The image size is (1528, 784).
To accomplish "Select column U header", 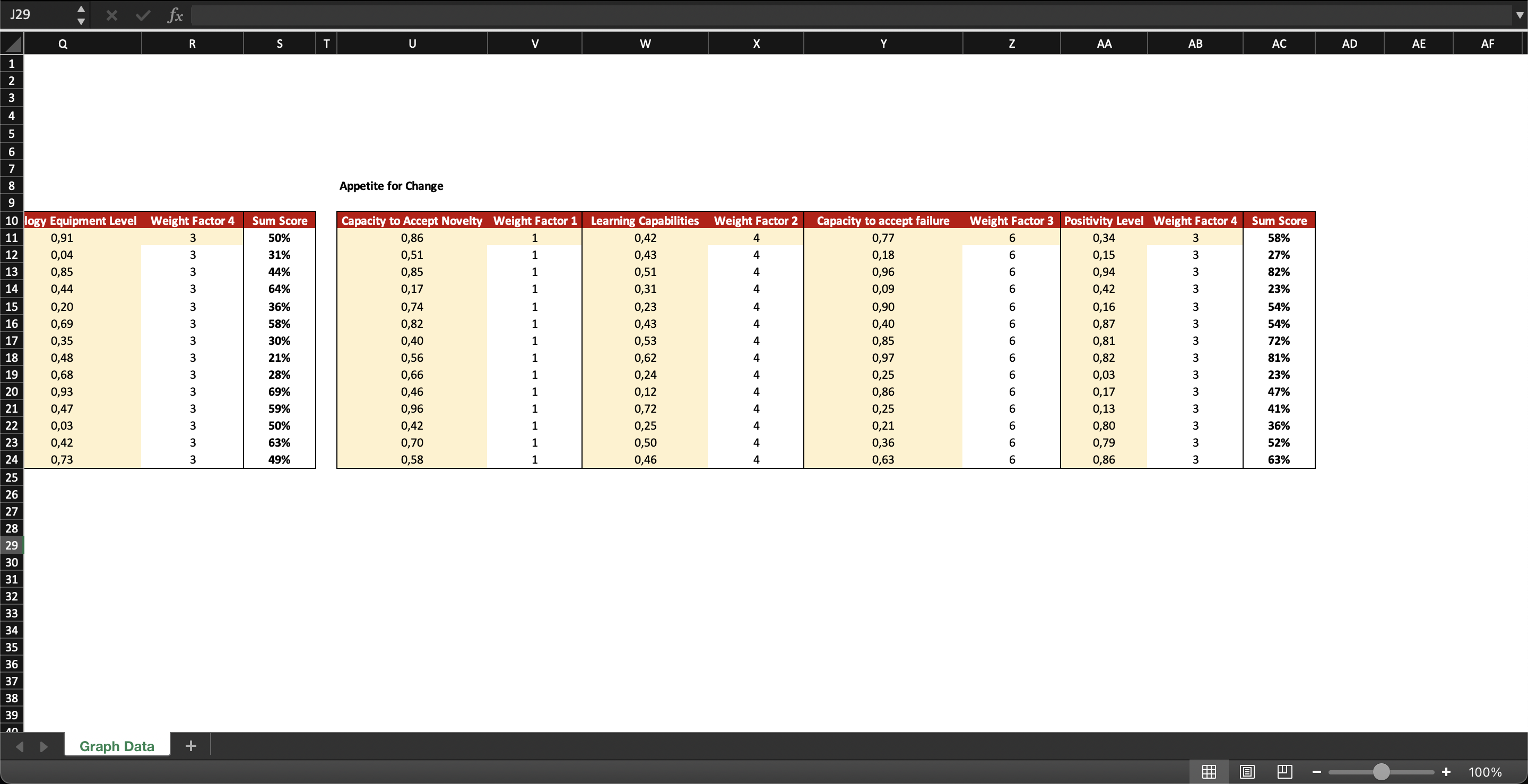I will 412,43.
